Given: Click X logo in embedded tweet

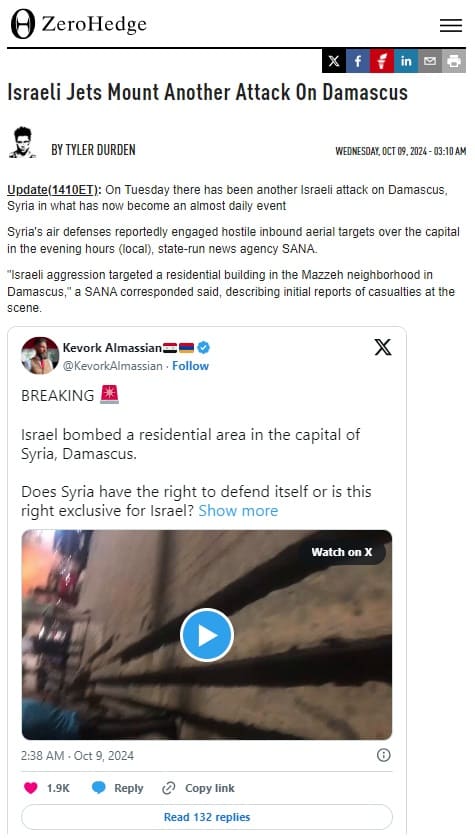Looking at the screenshot, I should tap(383, 347).
